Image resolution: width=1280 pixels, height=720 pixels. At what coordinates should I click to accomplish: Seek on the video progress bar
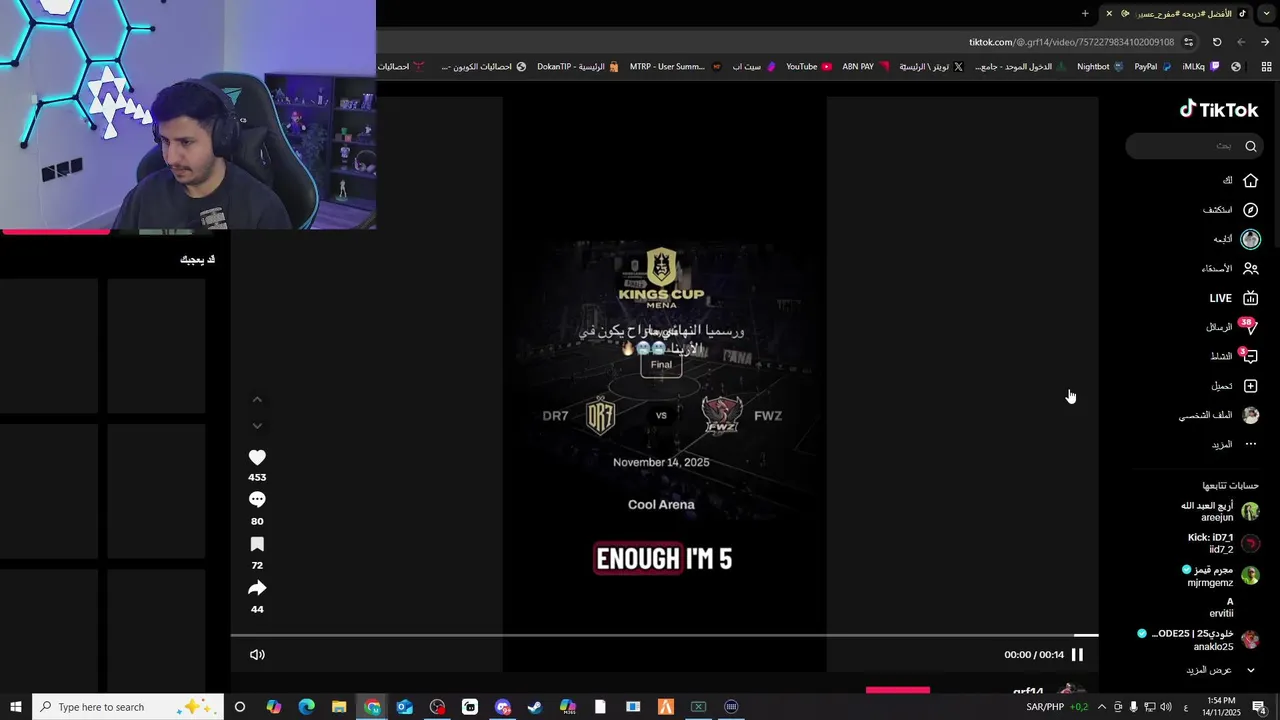664,635
